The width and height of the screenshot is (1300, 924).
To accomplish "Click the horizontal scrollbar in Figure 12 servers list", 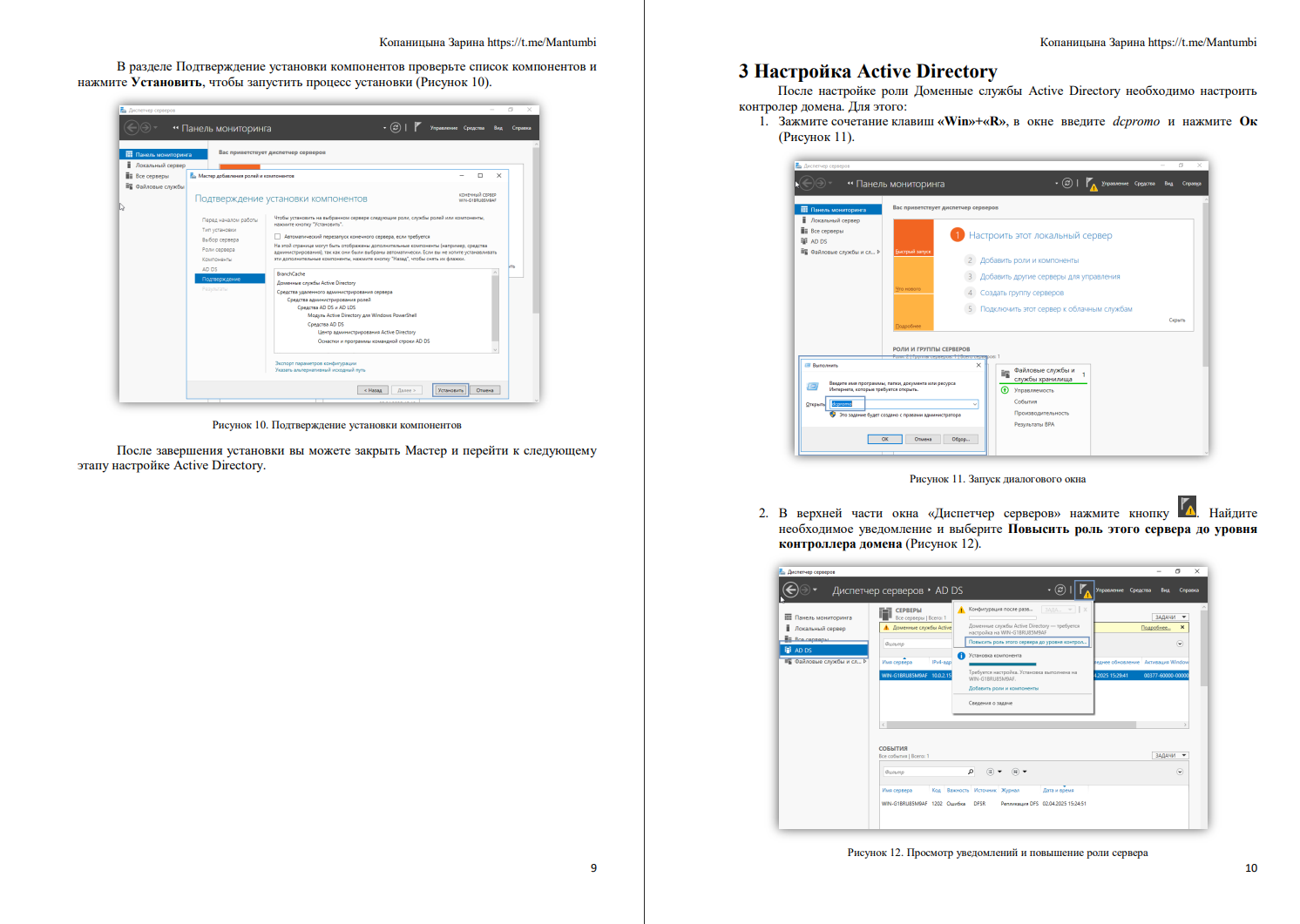I will point(1033,725).
